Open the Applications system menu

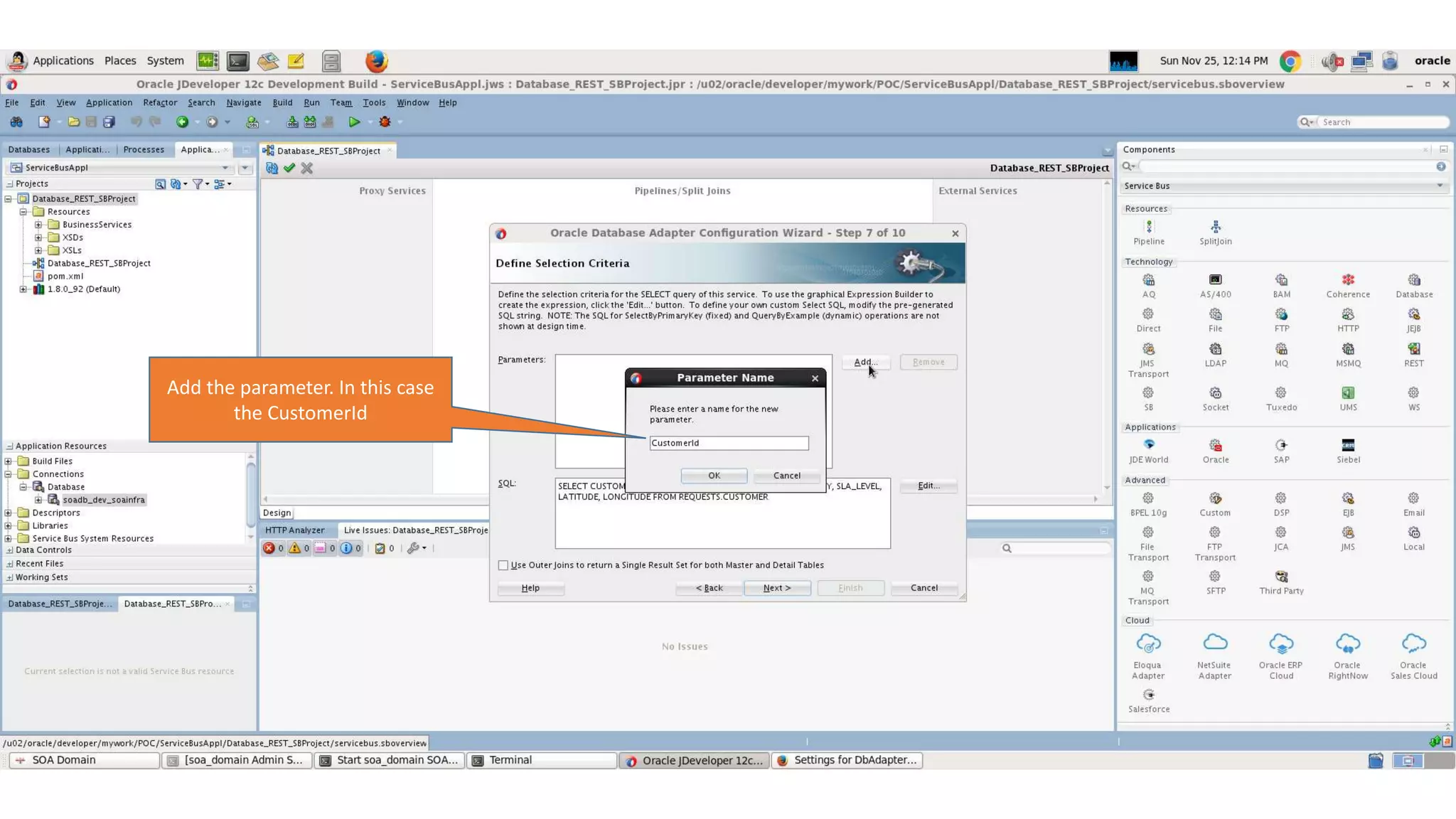pyautogui.click(x=63, y=61)
